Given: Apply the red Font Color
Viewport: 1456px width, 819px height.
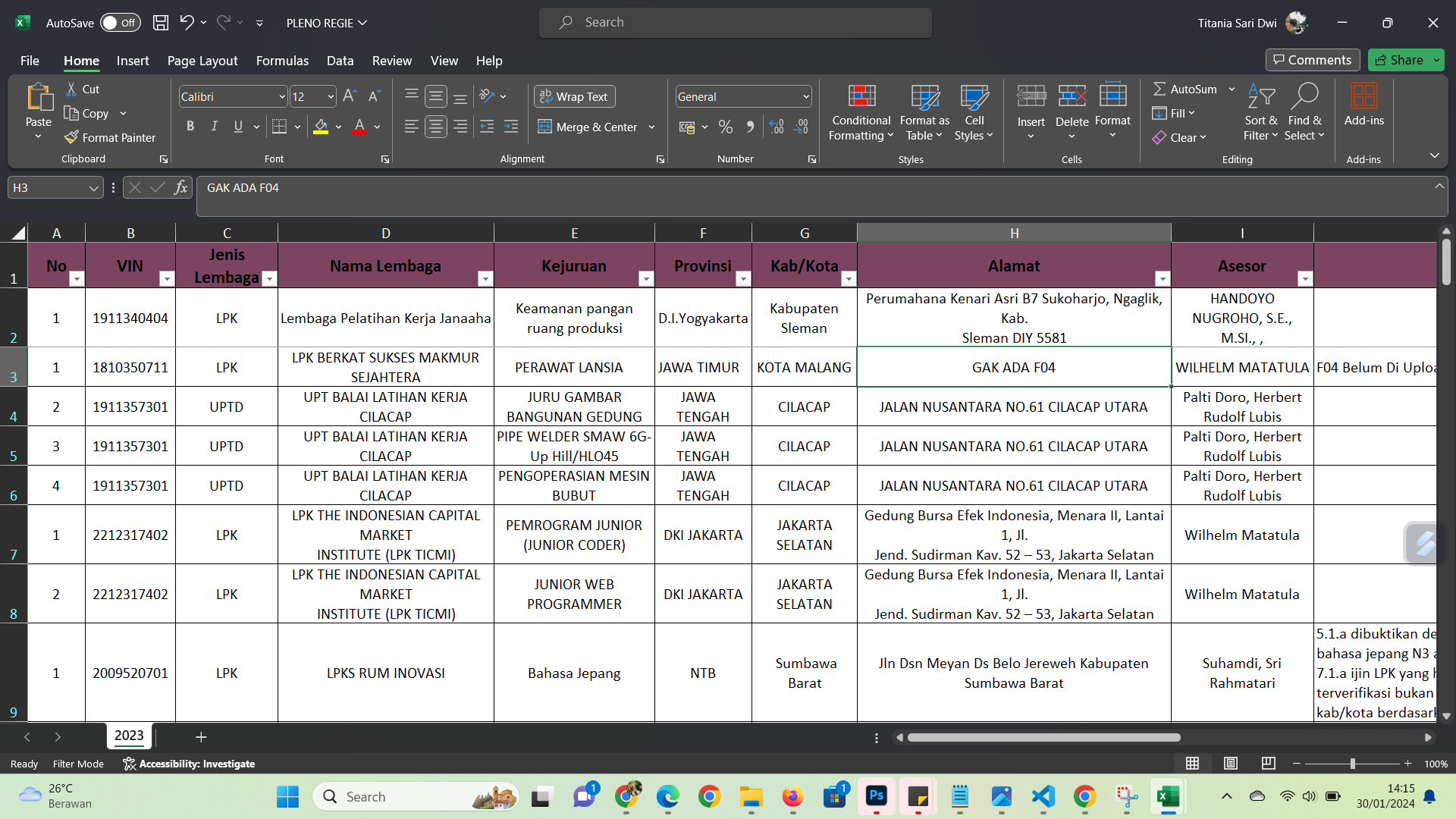Looking at the screenshot, I should click(x=359, y=127).
